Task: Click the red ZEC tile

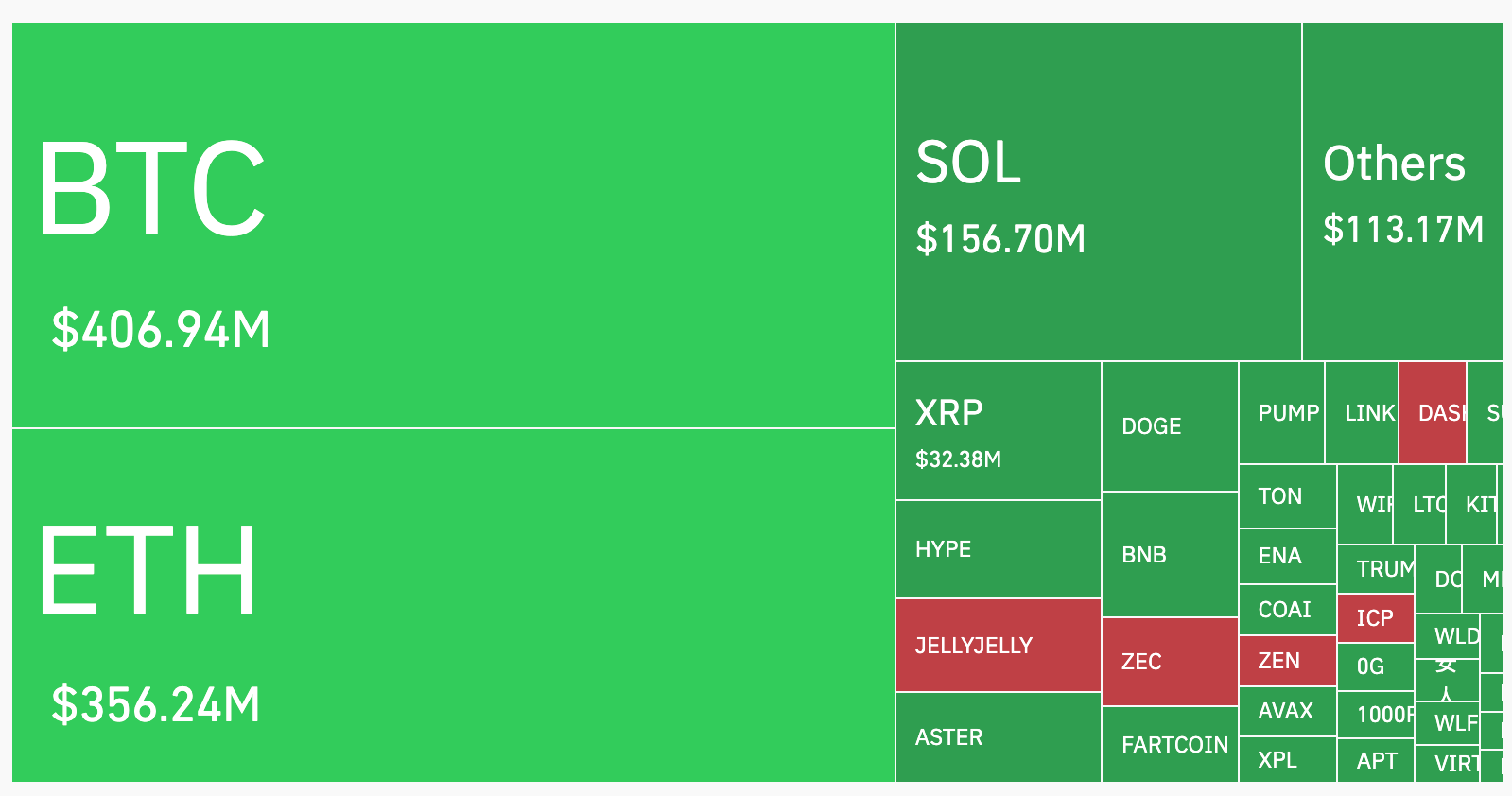Action: coord(1170,662)
